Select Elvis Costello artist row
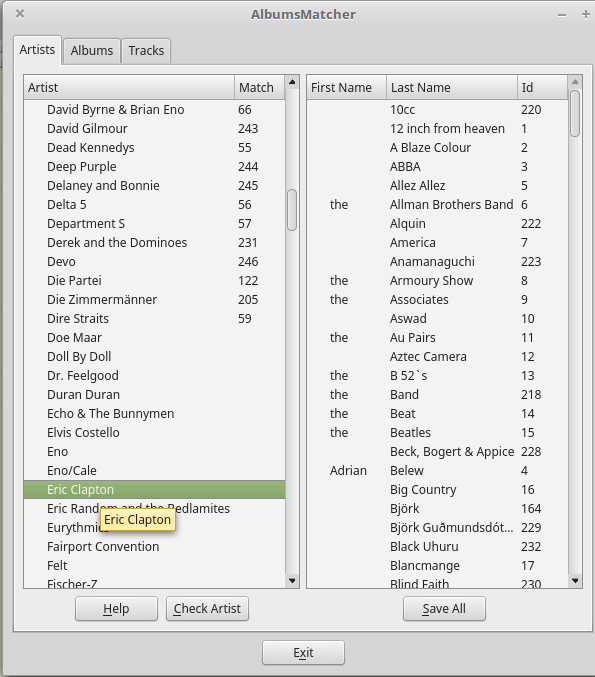595x677 pixels. (155, 433)
